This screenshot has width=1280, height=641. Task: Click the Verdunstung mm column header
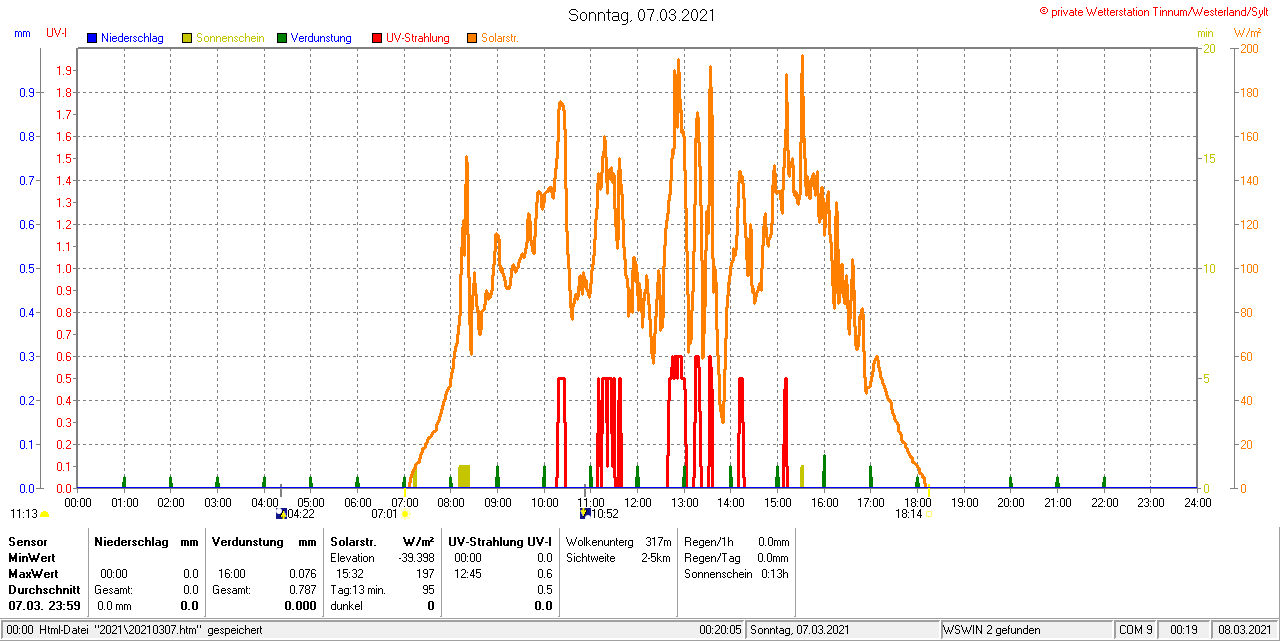[x=263, y=541]
